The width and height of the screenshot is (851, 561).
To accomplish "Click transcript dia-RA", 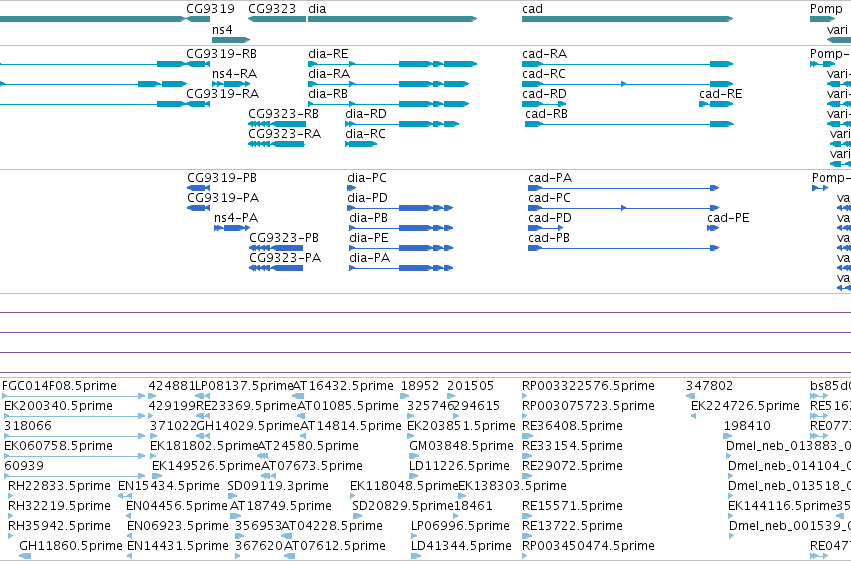I will click(389, 84).
